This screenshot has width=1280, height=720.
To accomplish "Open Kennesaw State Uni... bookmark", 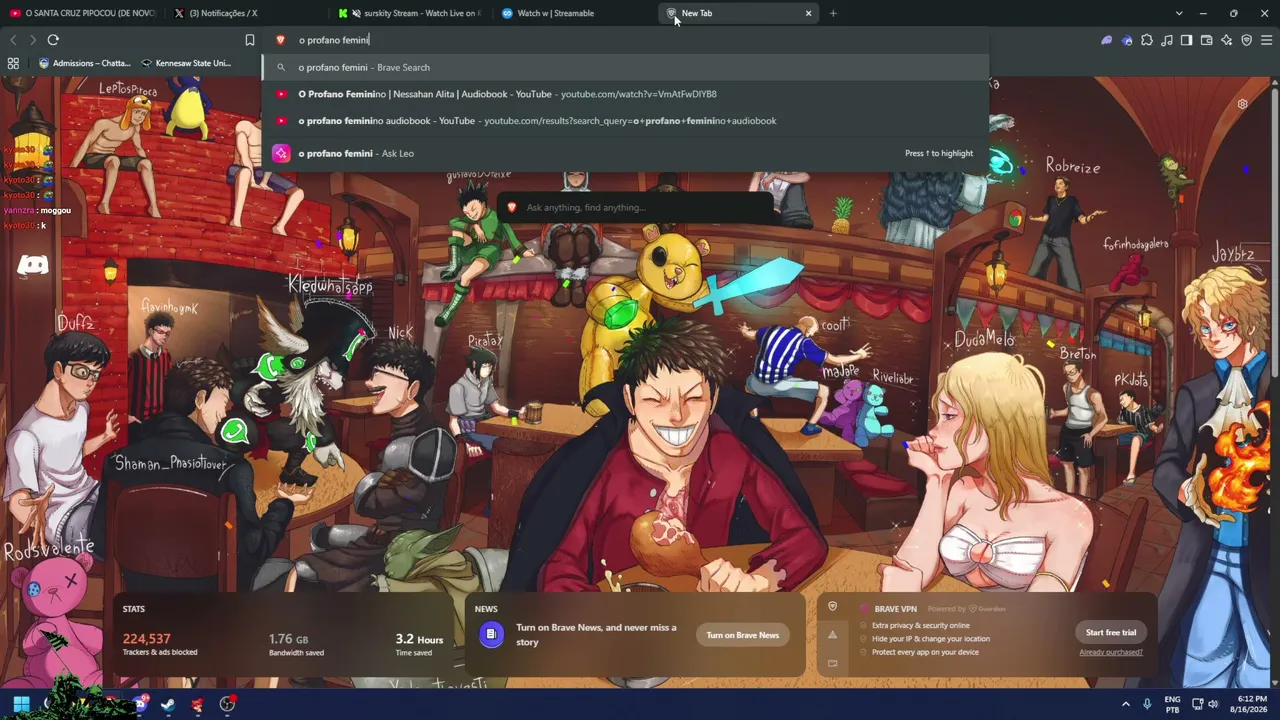I will (x=187, y=63).
